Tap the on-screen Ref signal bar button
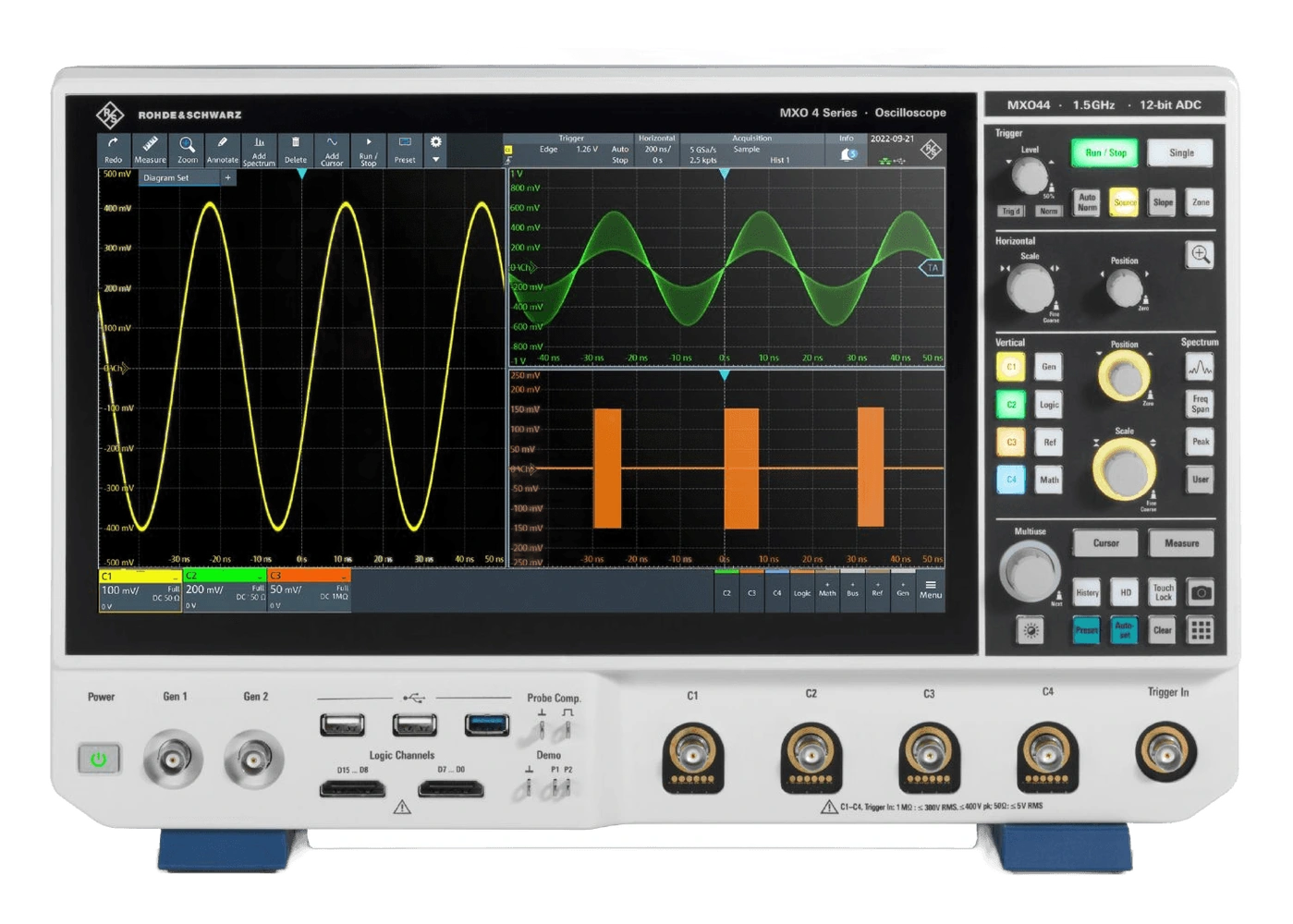This screenshot has width=1293, height=924. click(877, 591)
